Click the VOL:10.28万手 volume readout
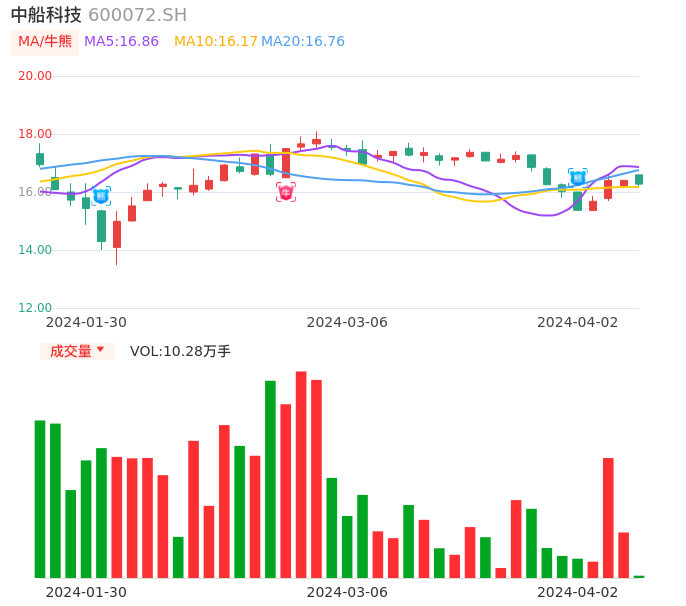Screen dimensions: 686x606 tap(180, 351)
